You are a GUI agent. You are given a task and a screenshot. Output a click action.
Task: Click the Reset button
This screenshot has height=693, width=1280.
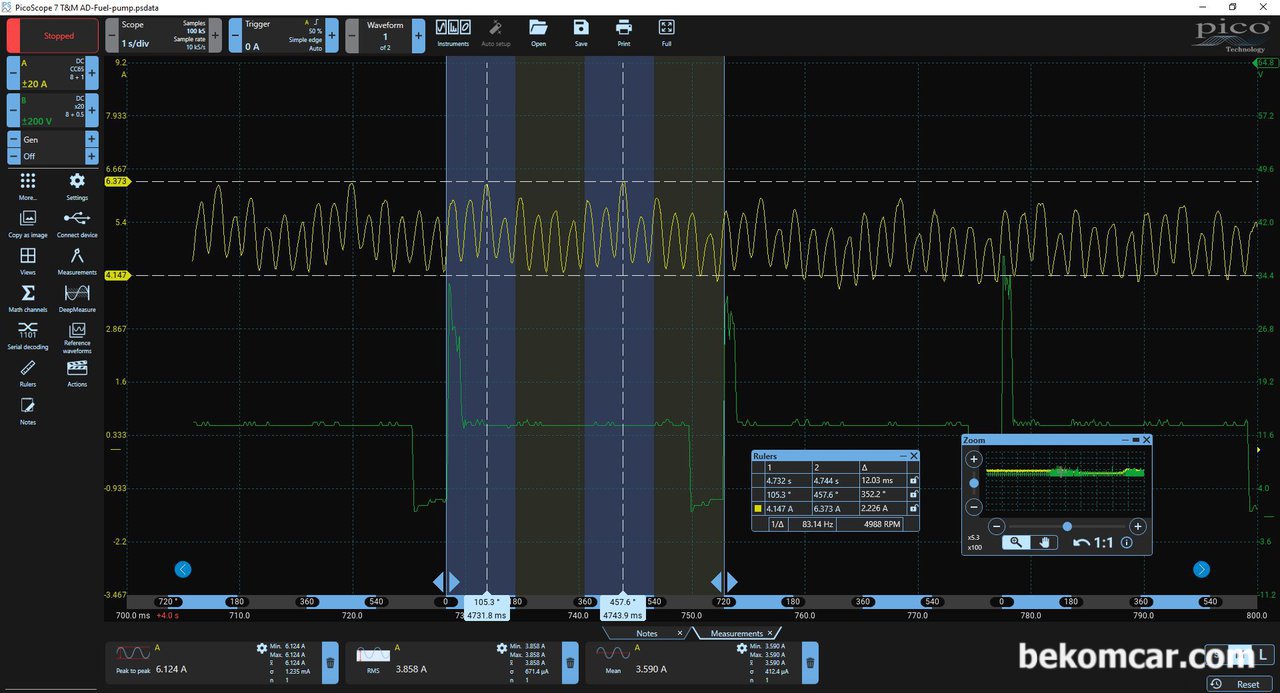[x=1240, y=684]
